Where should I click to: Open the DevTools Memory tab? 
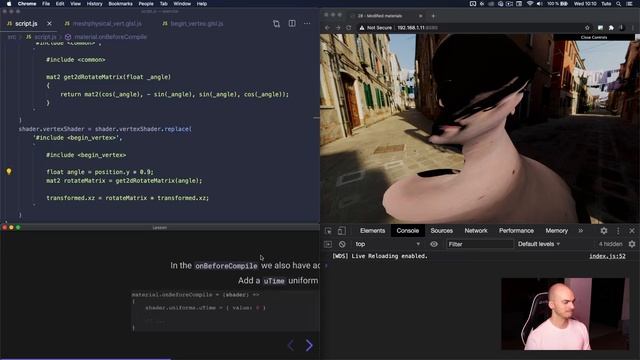click(x=556, y=231)
